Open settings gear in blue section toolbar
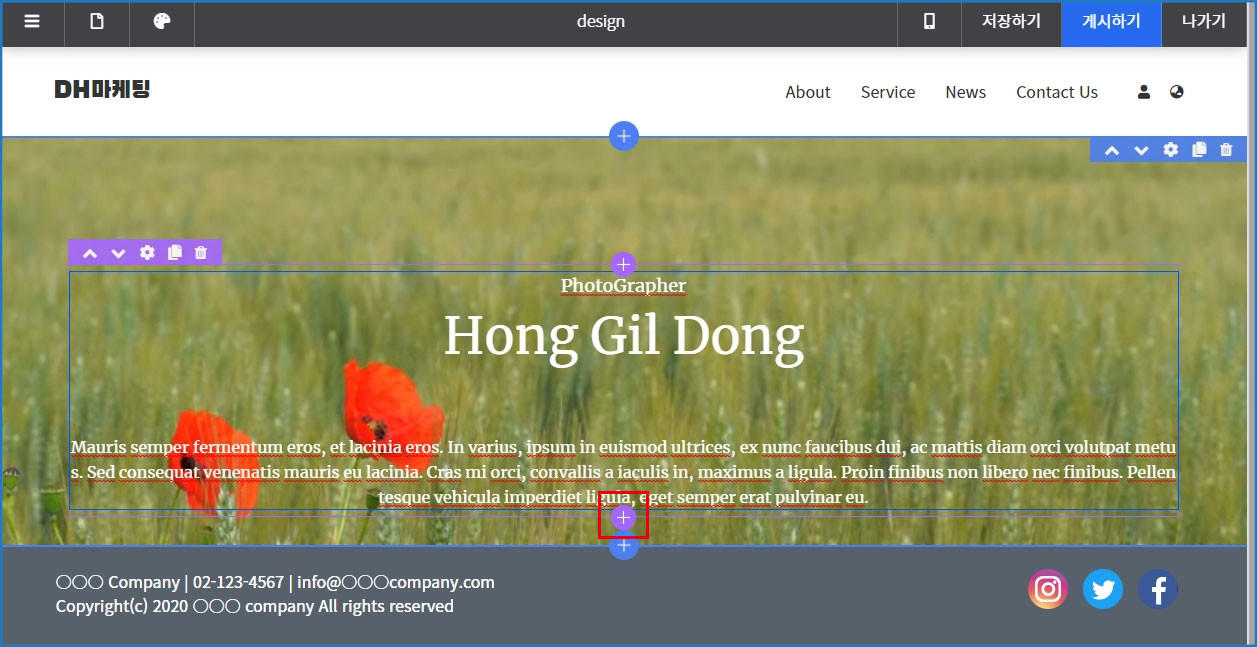The image size is (1257, 647). tap(1170, 150)
